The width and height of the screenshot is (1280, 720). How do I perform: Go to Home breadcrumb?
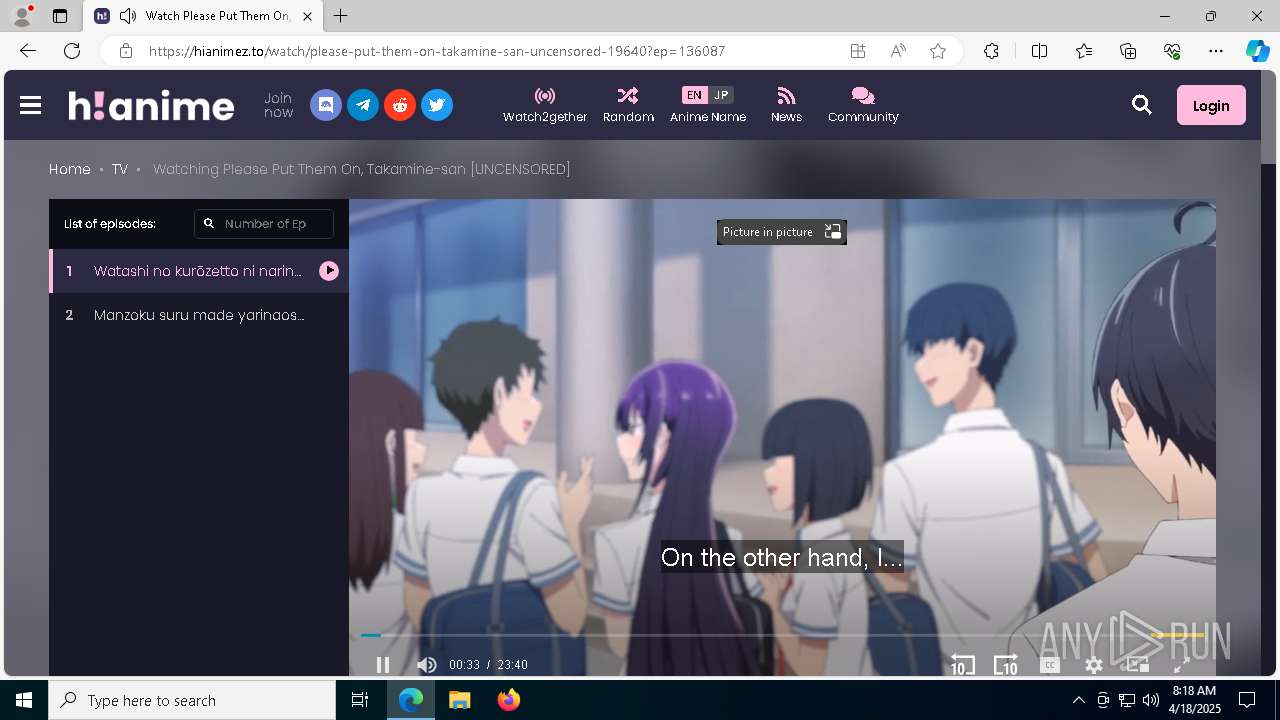(70, 169)
